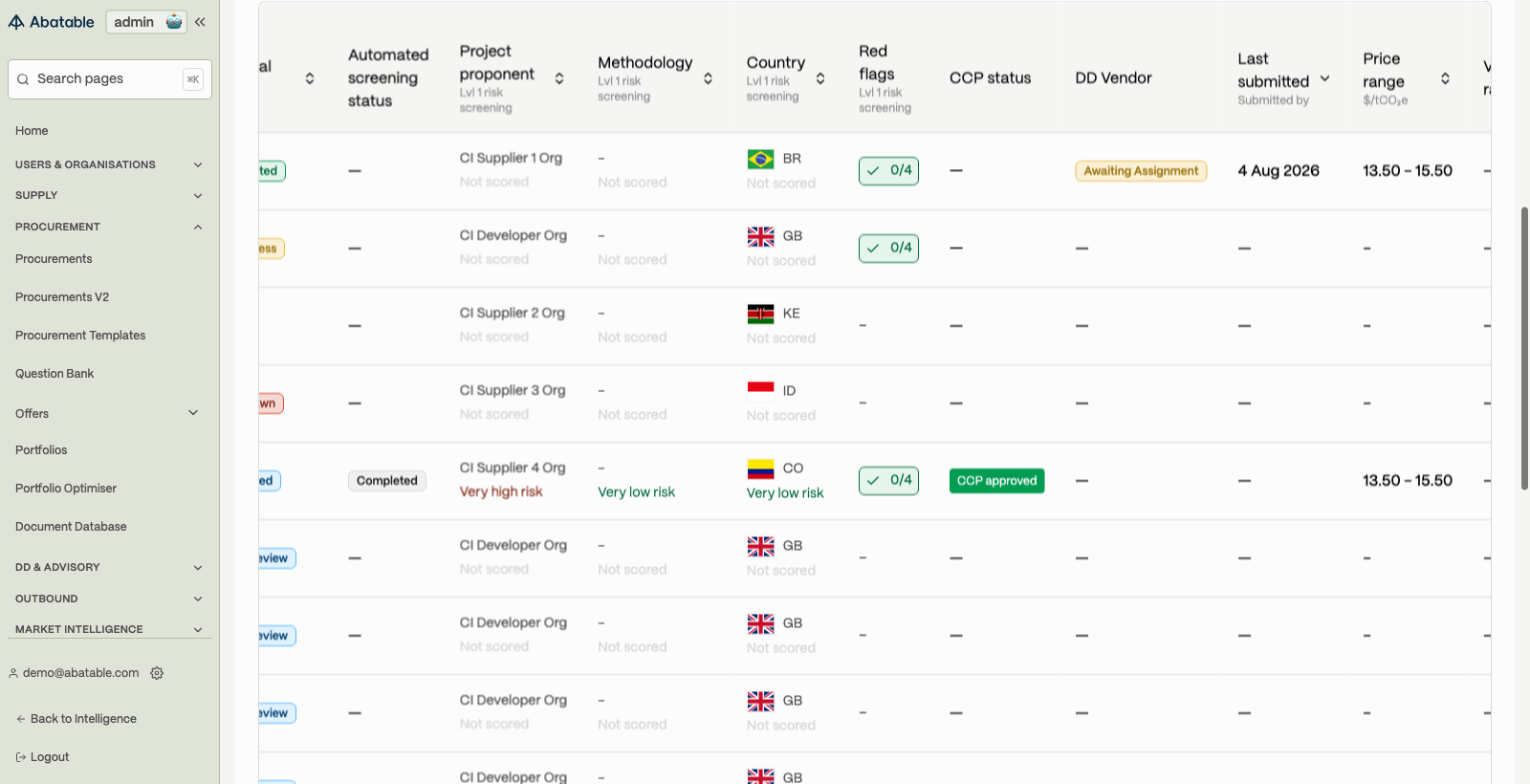The image size is (1530, 784).
Task: Open Procurement Templates page
Action: pyautogui.click(x=80, y=336)
